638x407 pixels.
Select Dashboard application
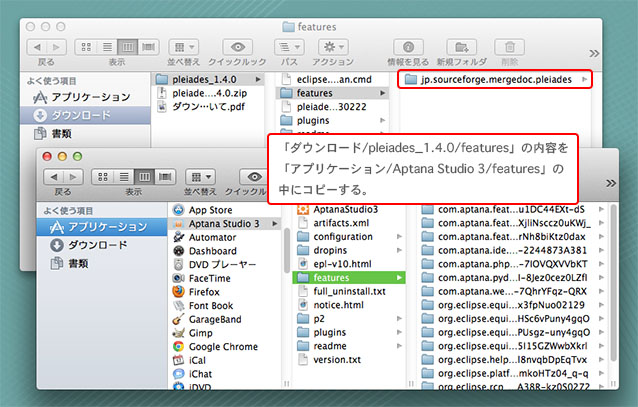(x=225, y=251)
